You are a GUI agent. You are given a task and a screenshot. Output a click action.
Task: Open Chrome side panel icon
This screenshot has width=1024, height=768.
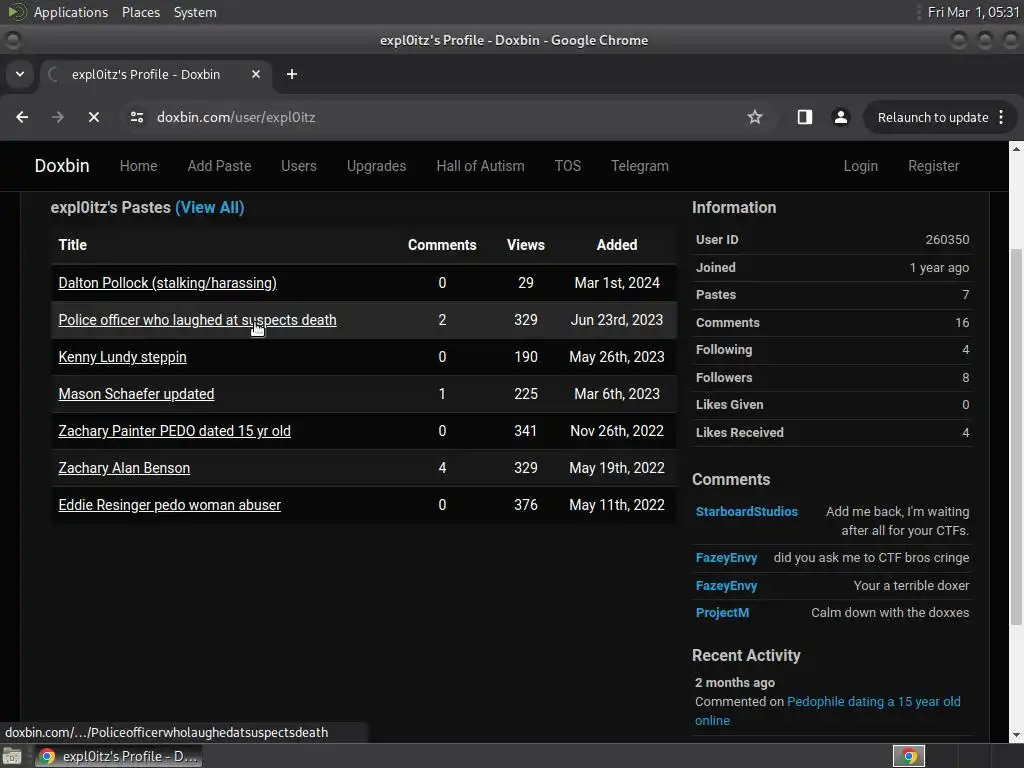[x=805, y=118]
